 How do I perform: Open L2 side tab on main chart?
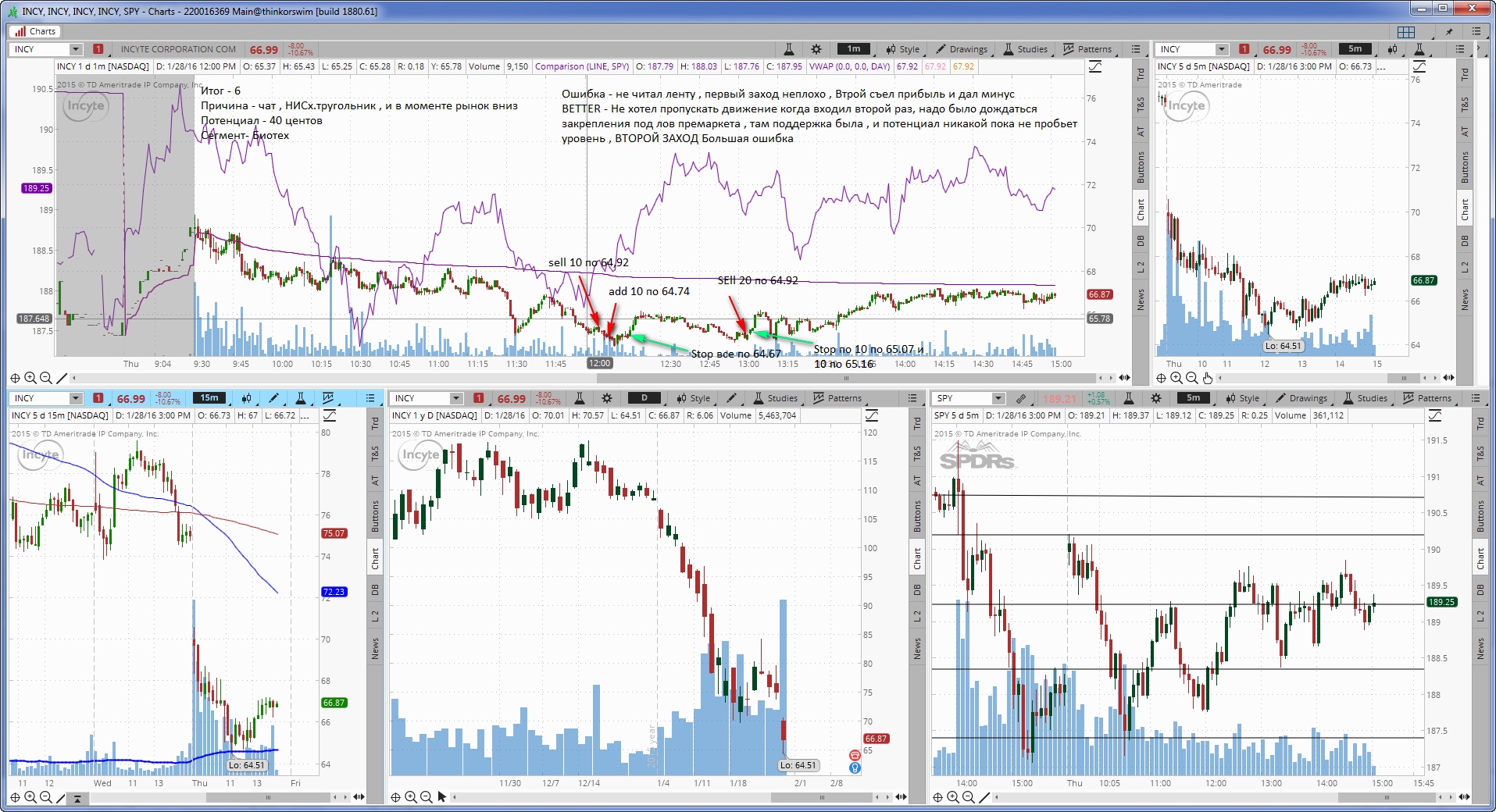point(1141,268)
